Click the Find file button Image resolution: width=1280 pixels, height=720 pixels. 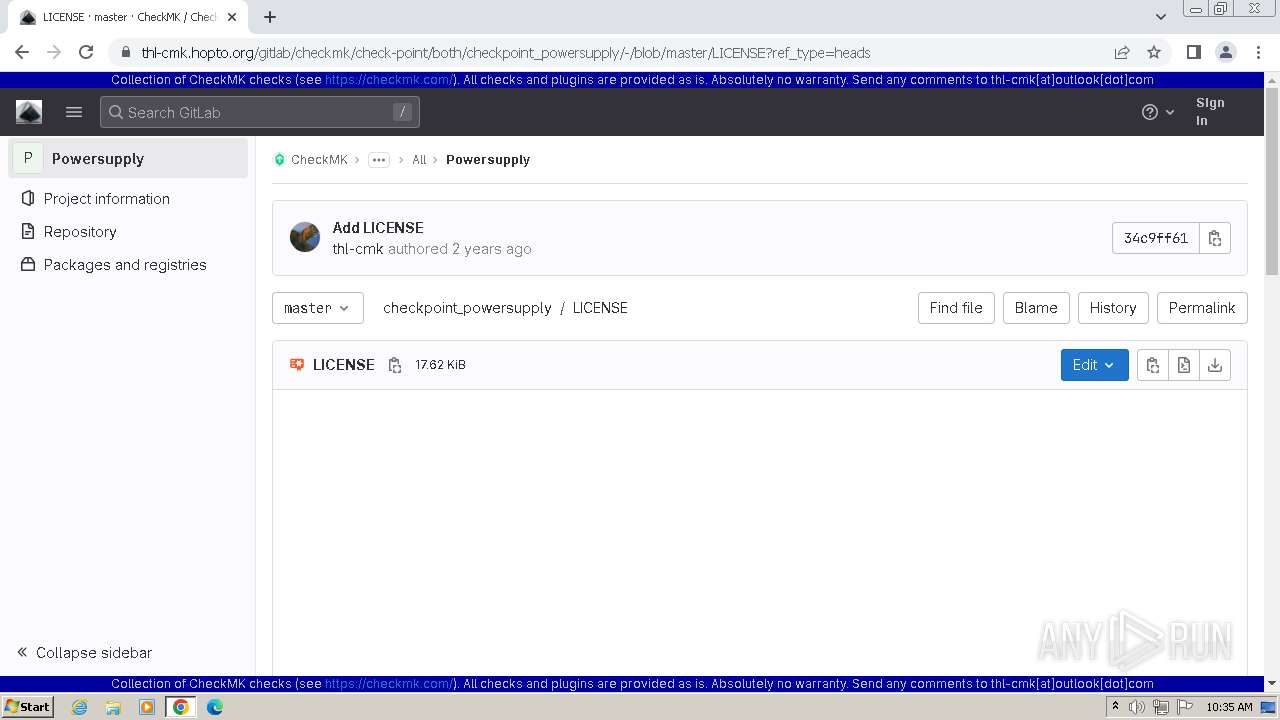(956, 308)
